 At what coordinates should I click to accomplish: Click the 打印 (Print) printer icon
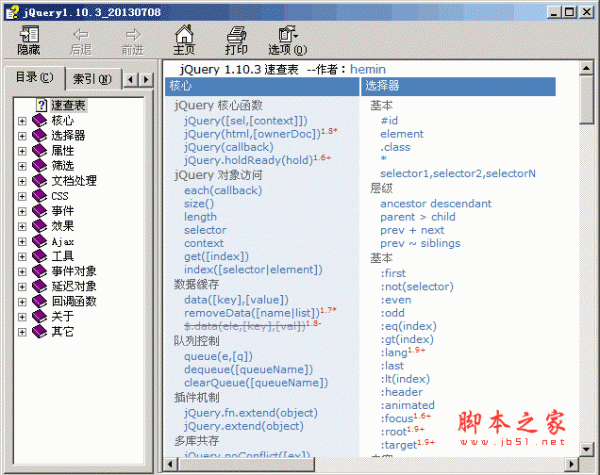click(x=236, y=34)
